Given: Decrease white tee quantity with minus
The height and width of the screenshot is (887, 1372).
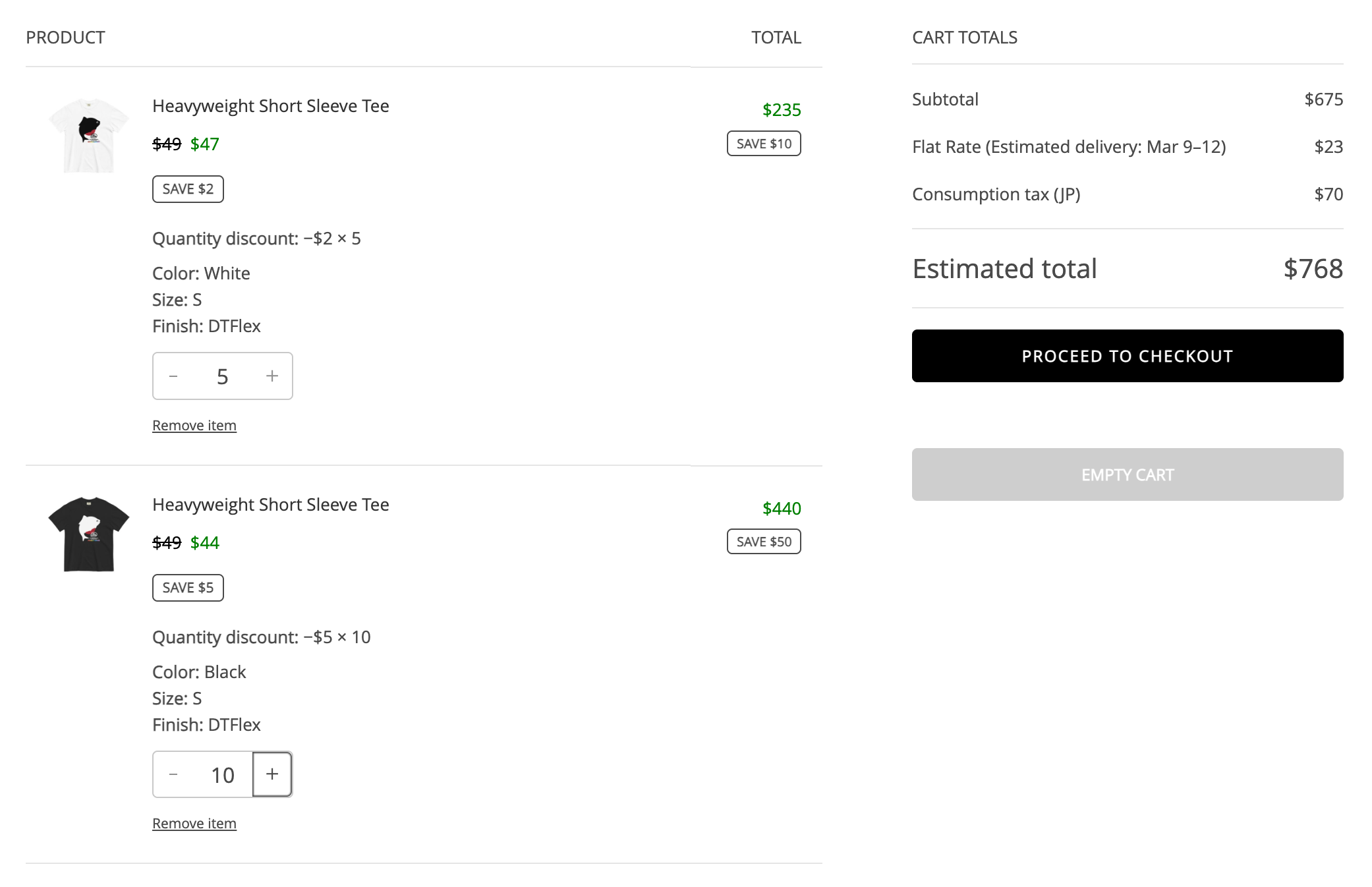Looking at the screenshot, I should click(173, 376).
